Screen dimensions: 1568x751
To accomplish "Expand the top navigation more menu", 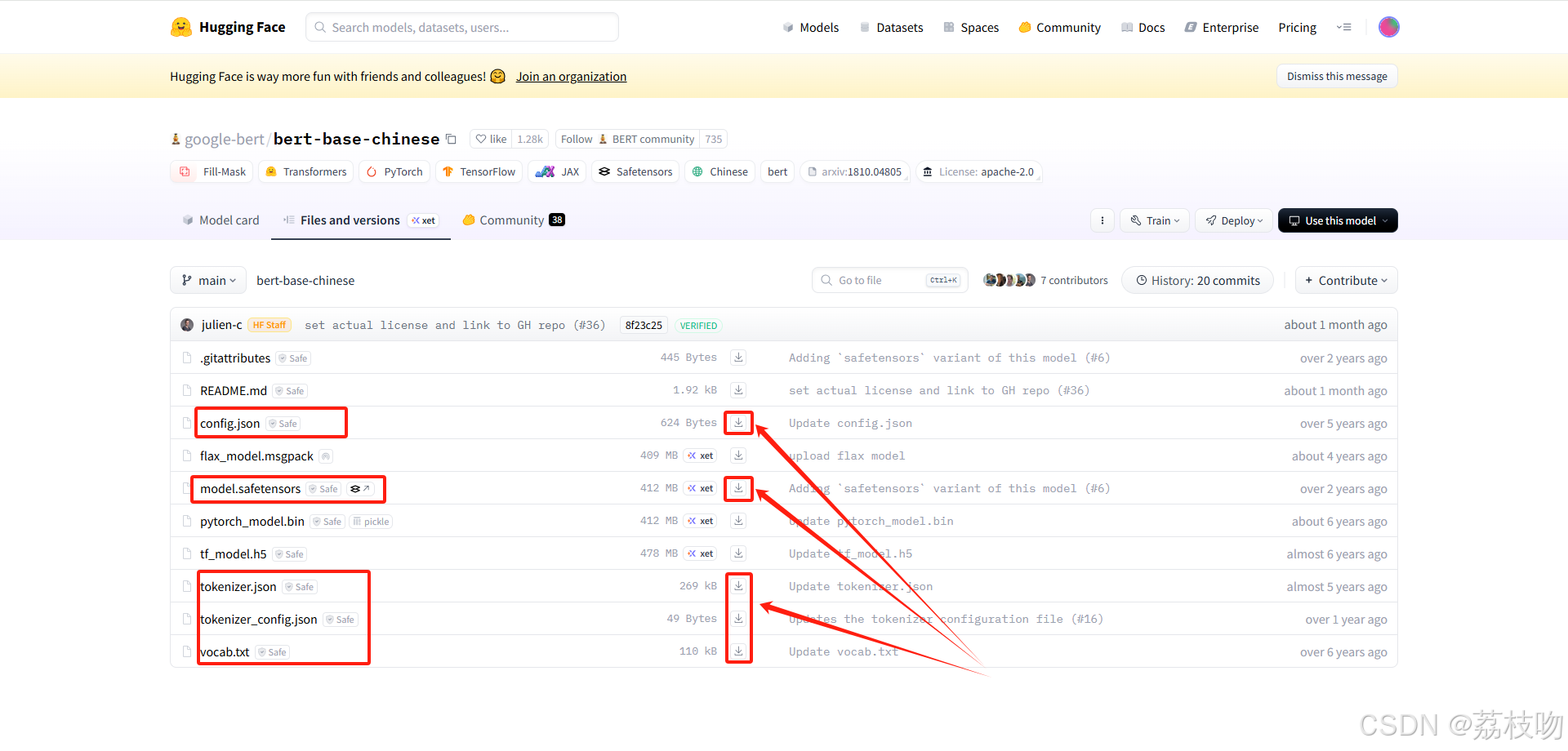I will (1343, 27).
